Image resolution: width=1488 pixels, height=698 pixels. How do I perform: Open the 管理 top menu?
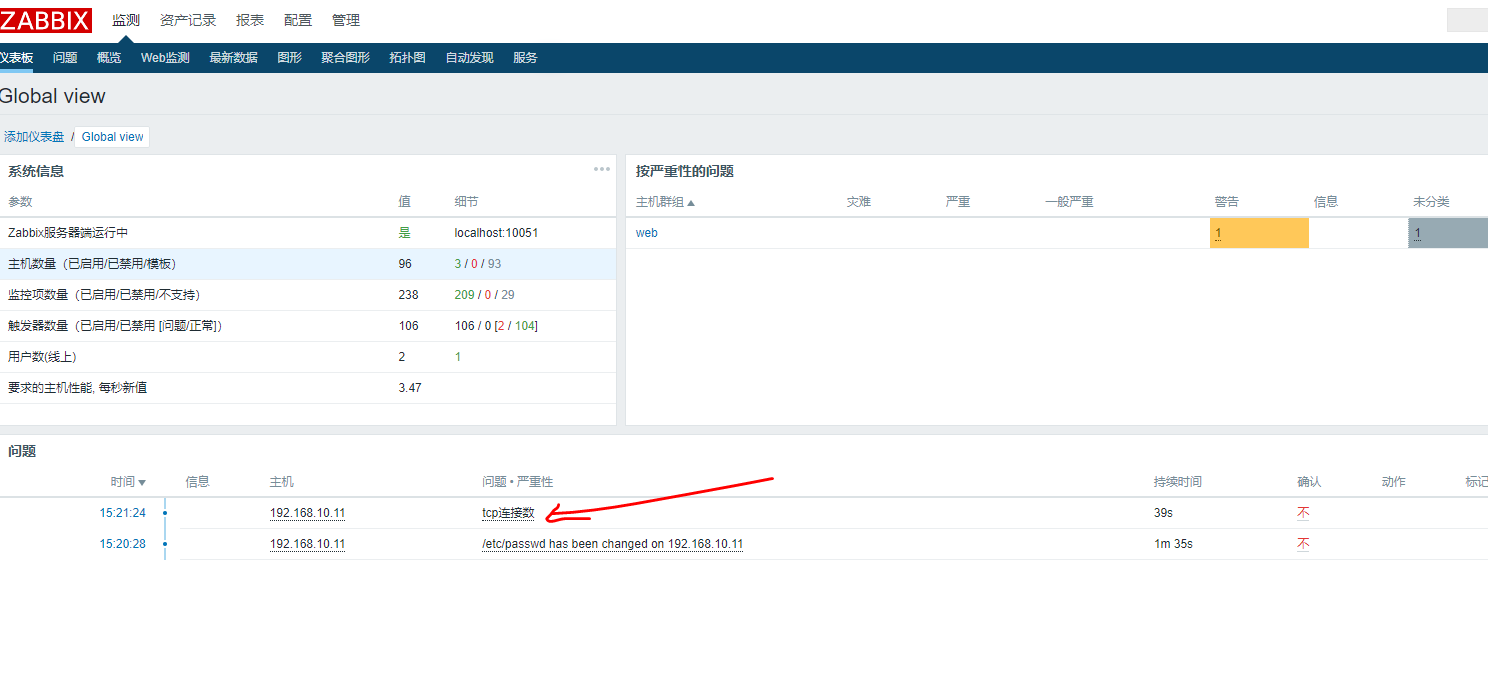pos(346,20)
